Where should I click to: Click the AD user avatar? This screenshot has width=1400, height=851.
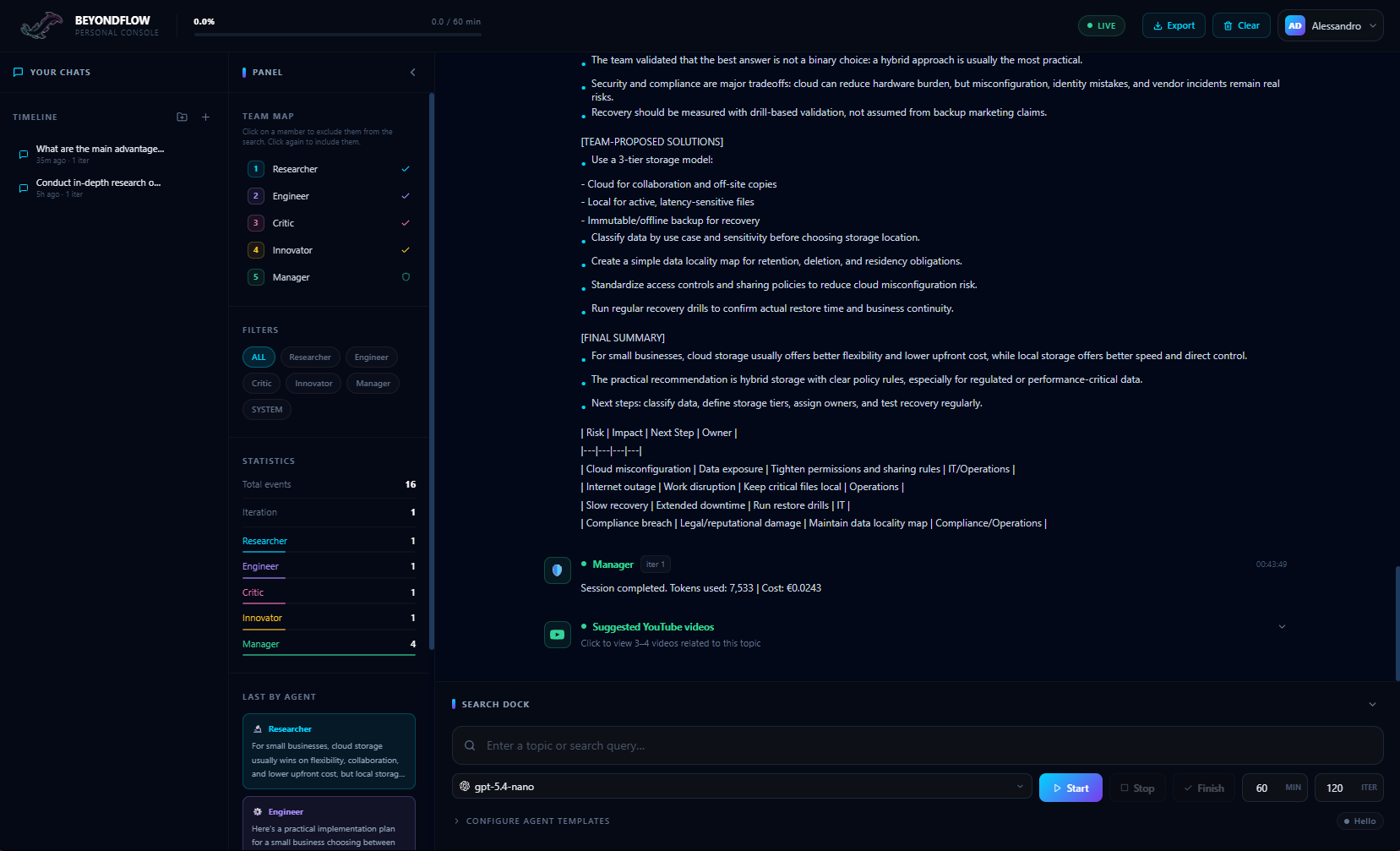pos(1295,26)
